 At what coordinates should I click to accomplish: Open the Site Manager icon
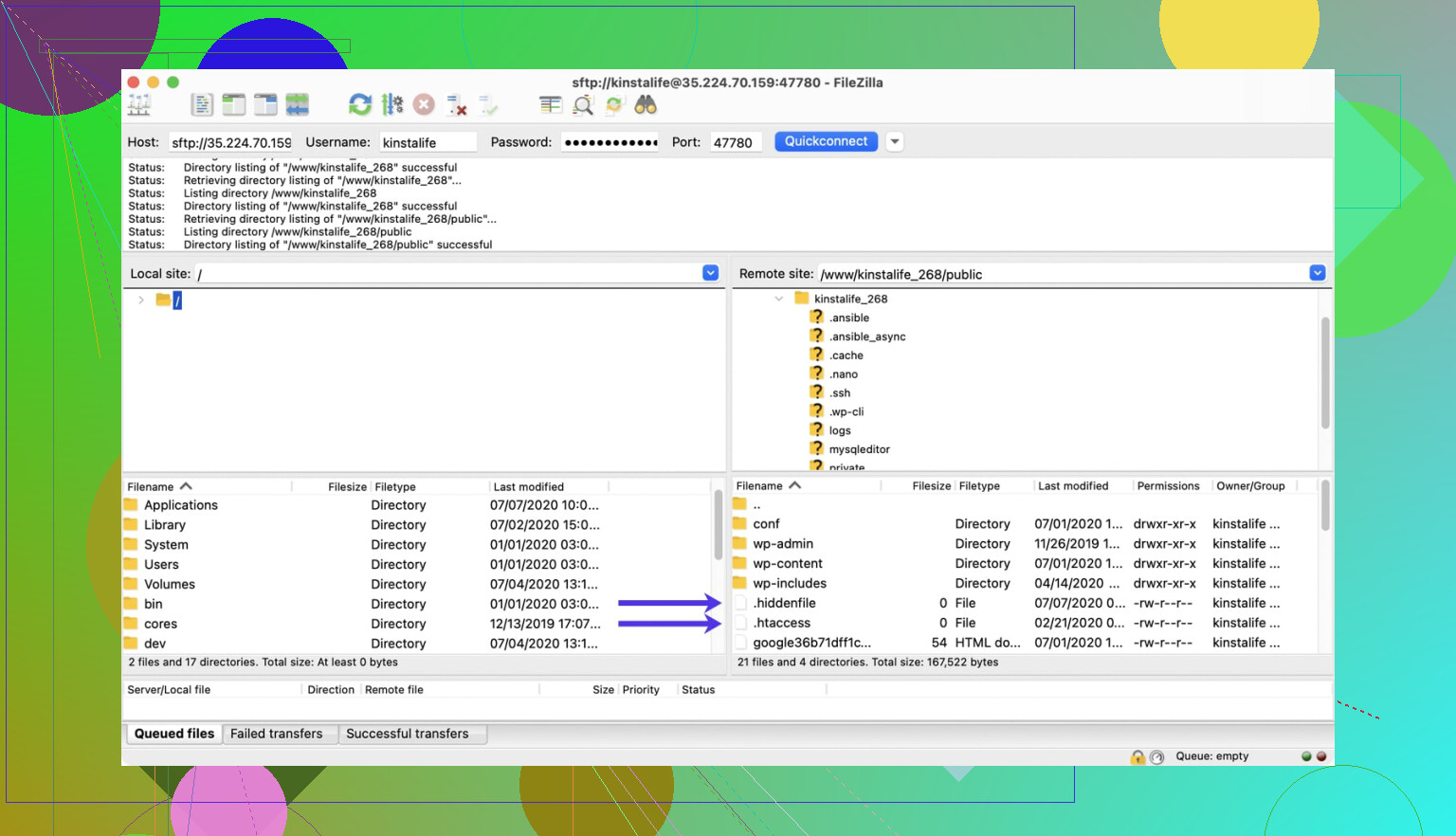139,105
